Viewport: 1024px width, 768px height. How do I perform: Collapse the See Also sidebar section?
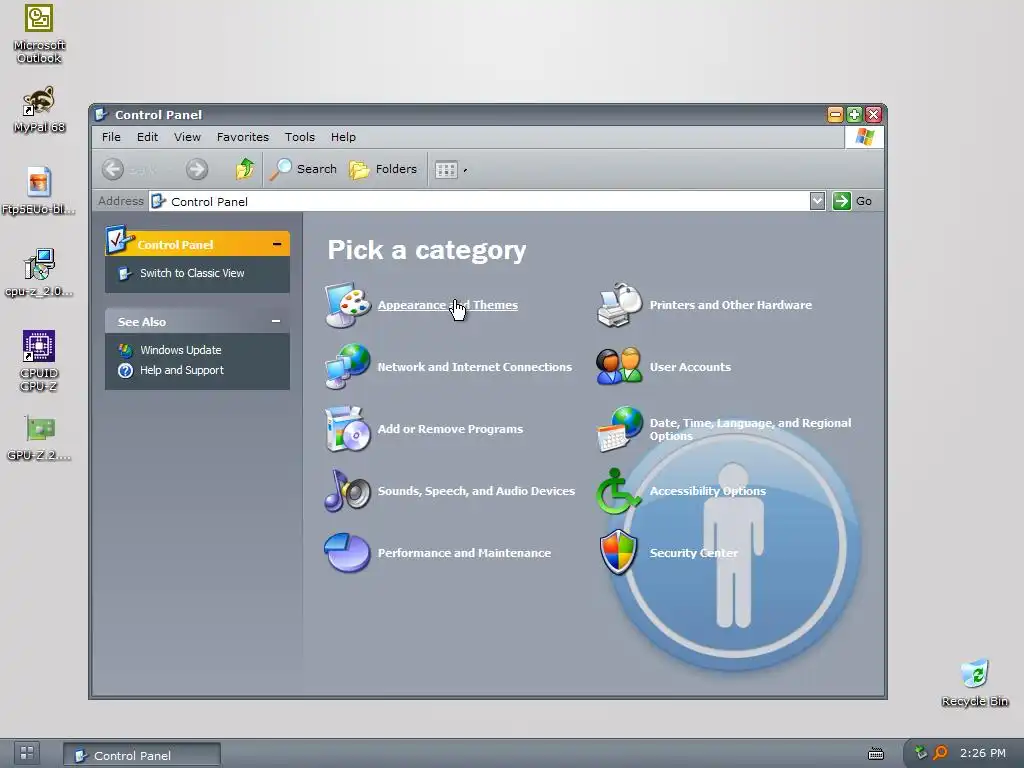pyautogui.click(x=276, y=321)
